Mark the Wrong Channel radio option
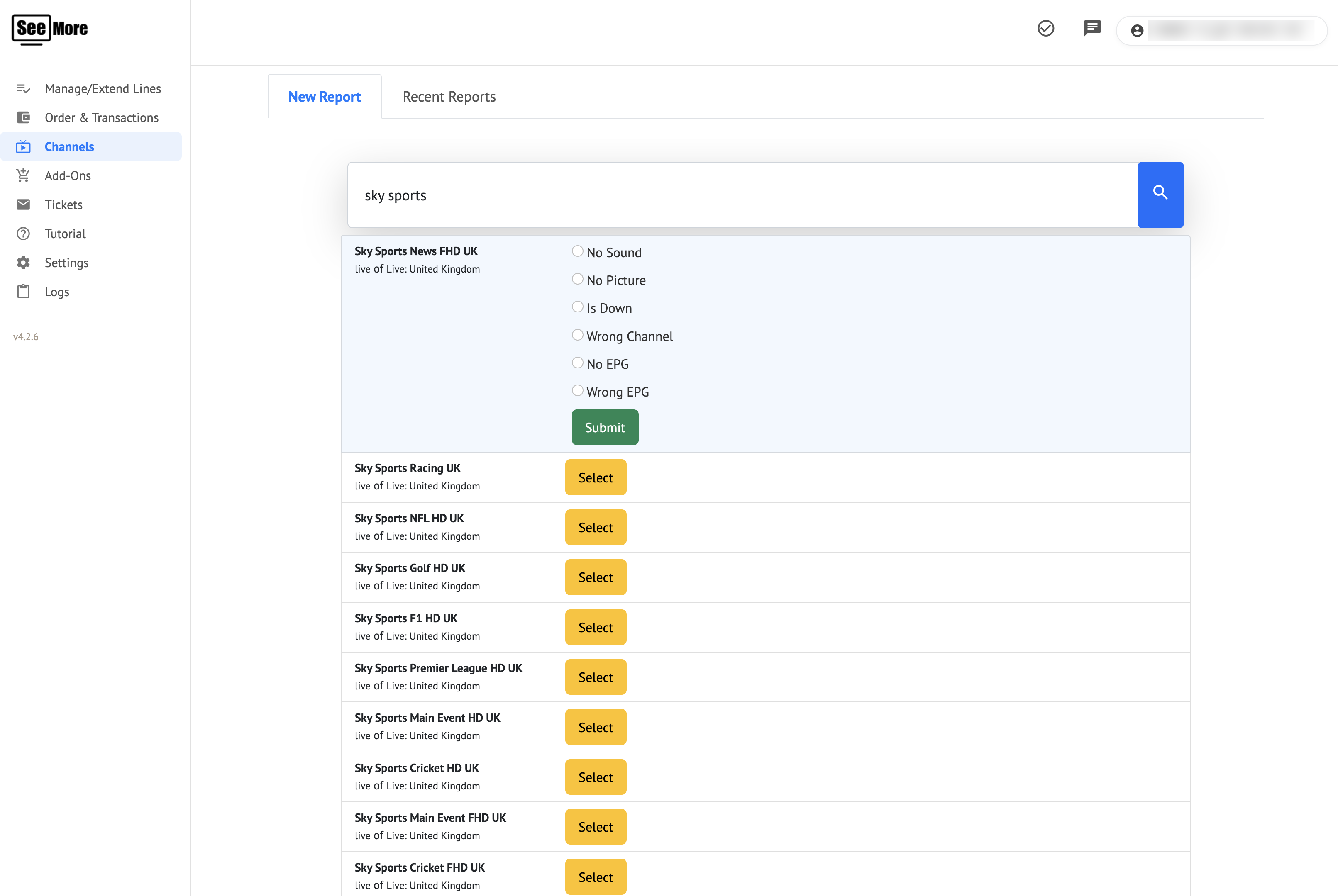Image resolution: width=1338 pixels, height=896 pixels. [577, 335]
